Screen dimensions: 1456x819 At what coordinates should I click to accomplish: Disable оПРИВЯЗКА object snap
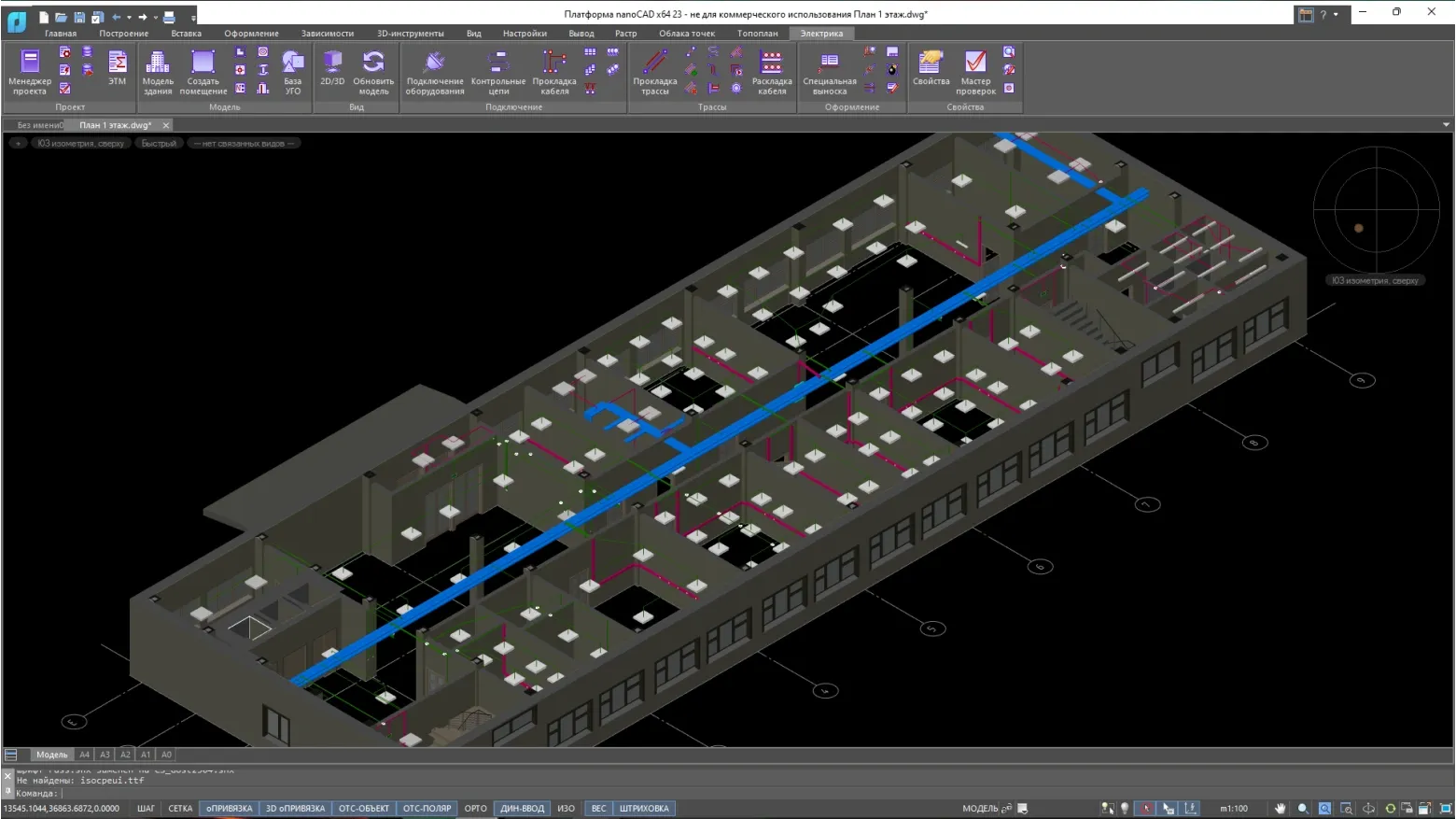(x=230, y=809)
